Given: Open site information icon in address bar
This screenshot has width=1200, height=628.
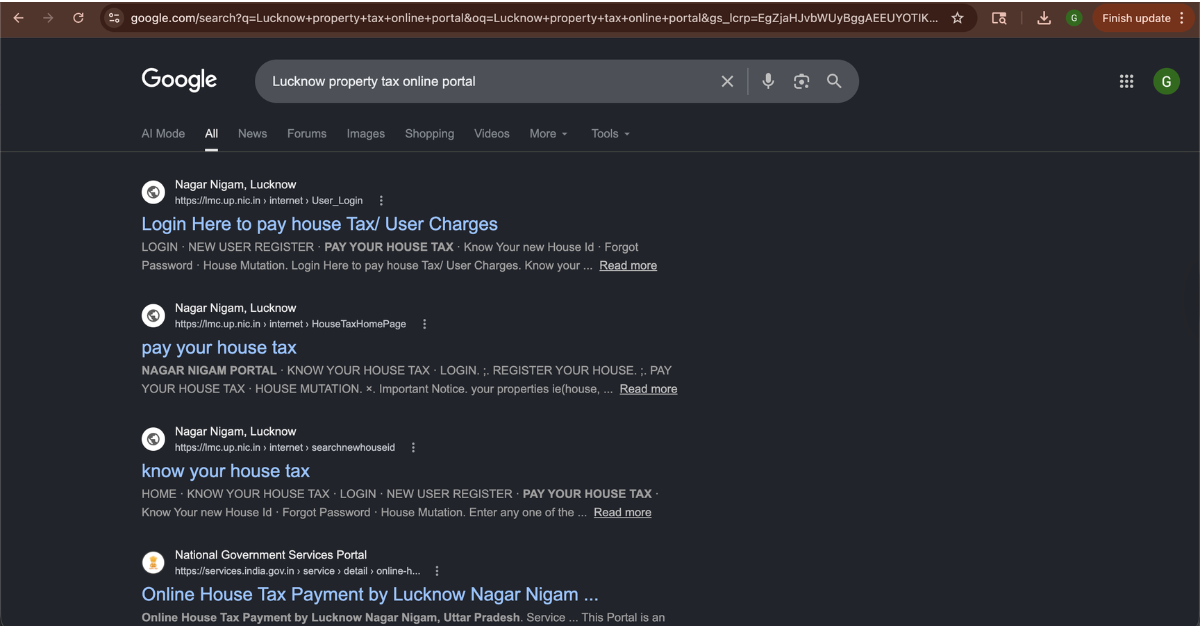Looking at the screenshot, I should 114,18.
